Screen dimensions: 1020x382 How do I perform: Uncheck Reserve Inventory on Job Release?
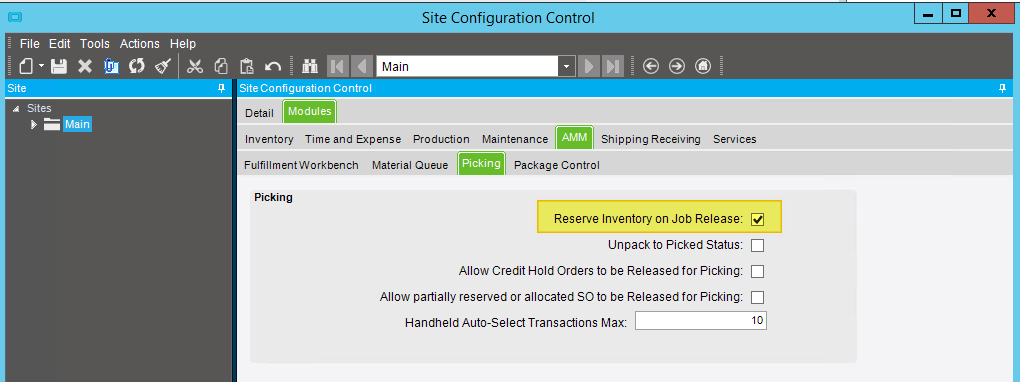pyautogui.click(x=757, y=219)
